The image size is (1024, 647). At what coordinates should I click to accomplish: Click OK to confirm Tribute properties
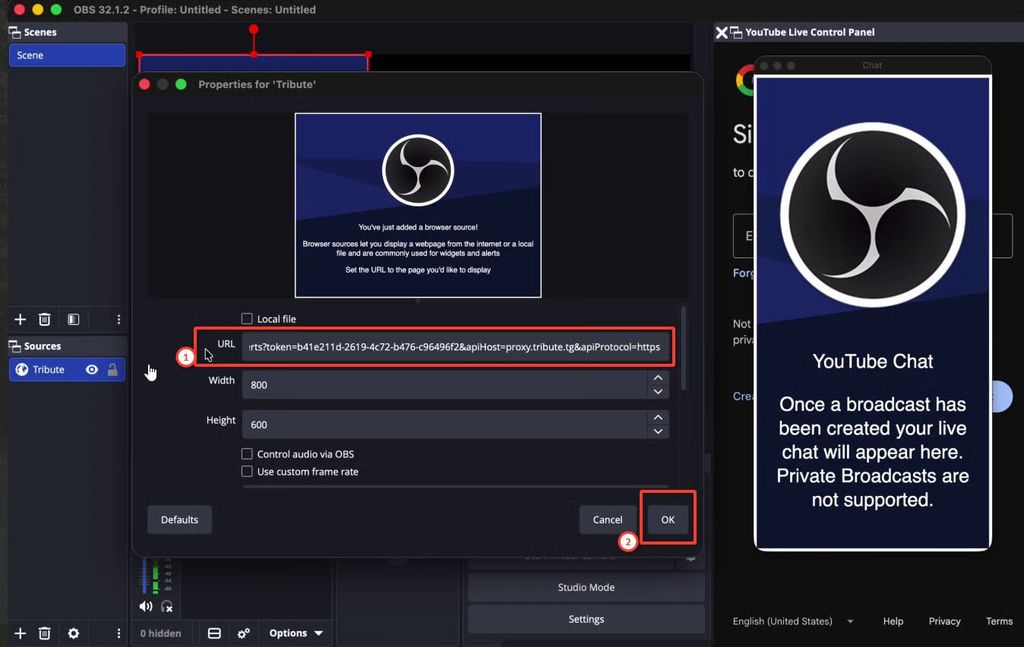[667, 520]
